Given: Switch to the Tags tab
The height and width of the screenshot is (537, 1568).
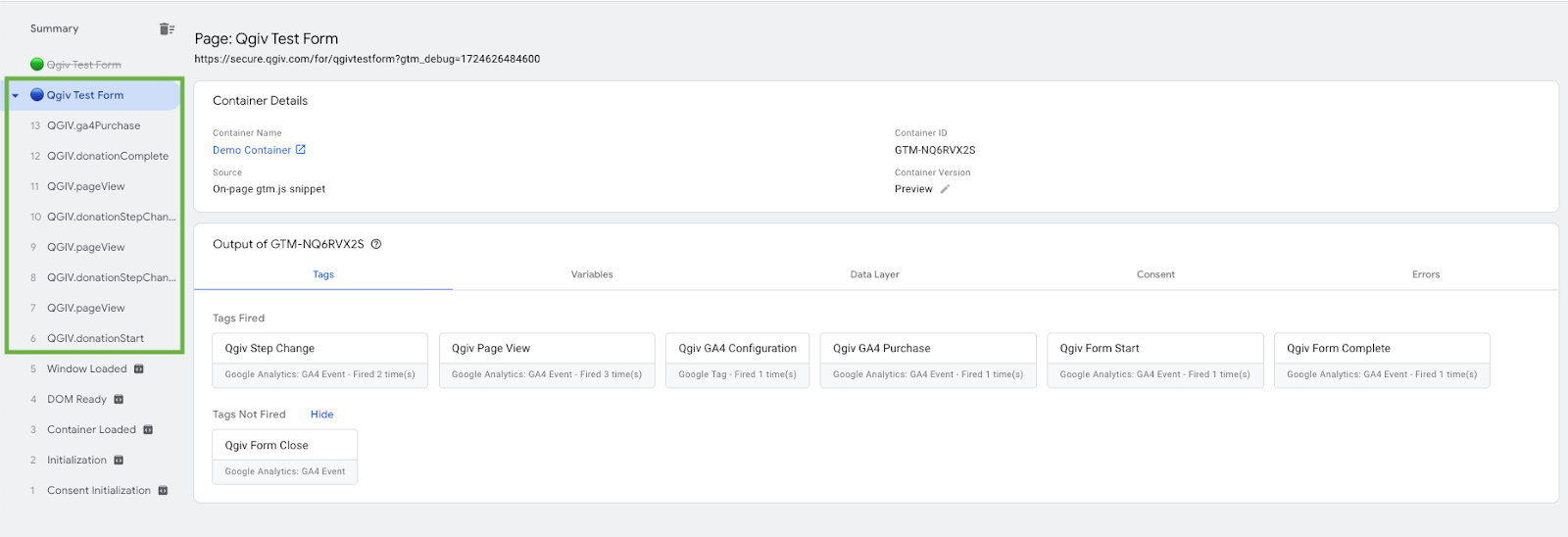Looking at the screenshot, I should point(323,274).
